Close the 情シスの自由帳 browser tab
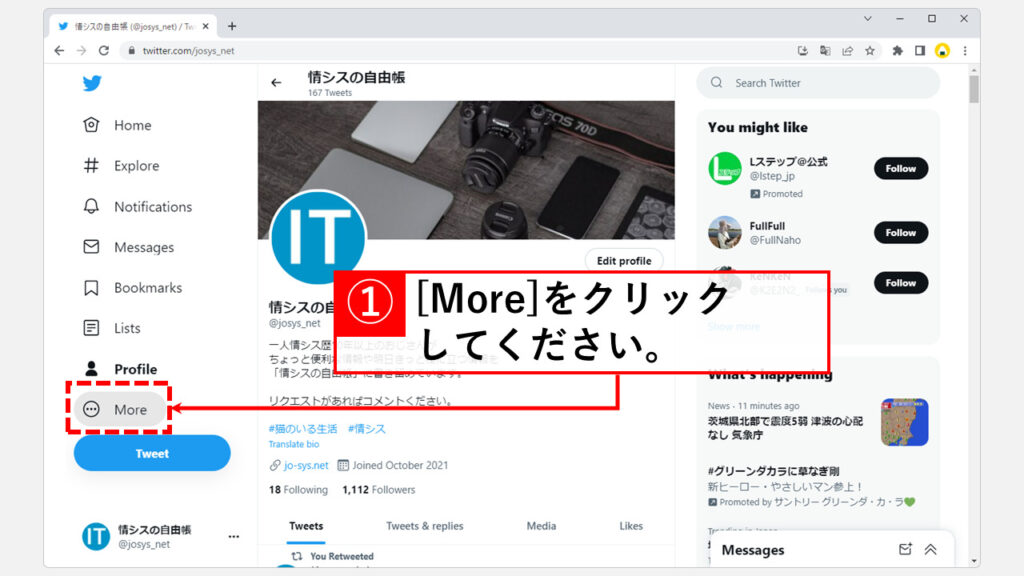 [206, 26]
